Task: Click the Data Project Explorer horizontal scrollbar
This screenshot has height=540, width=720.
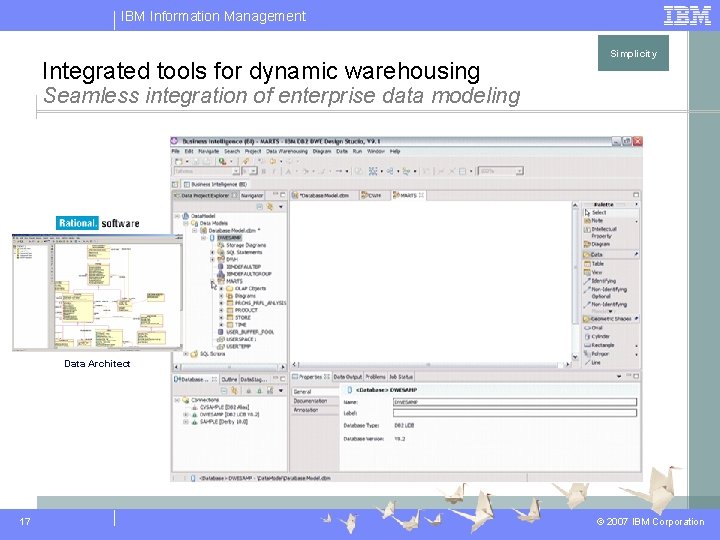Action: tap(230, 367)
